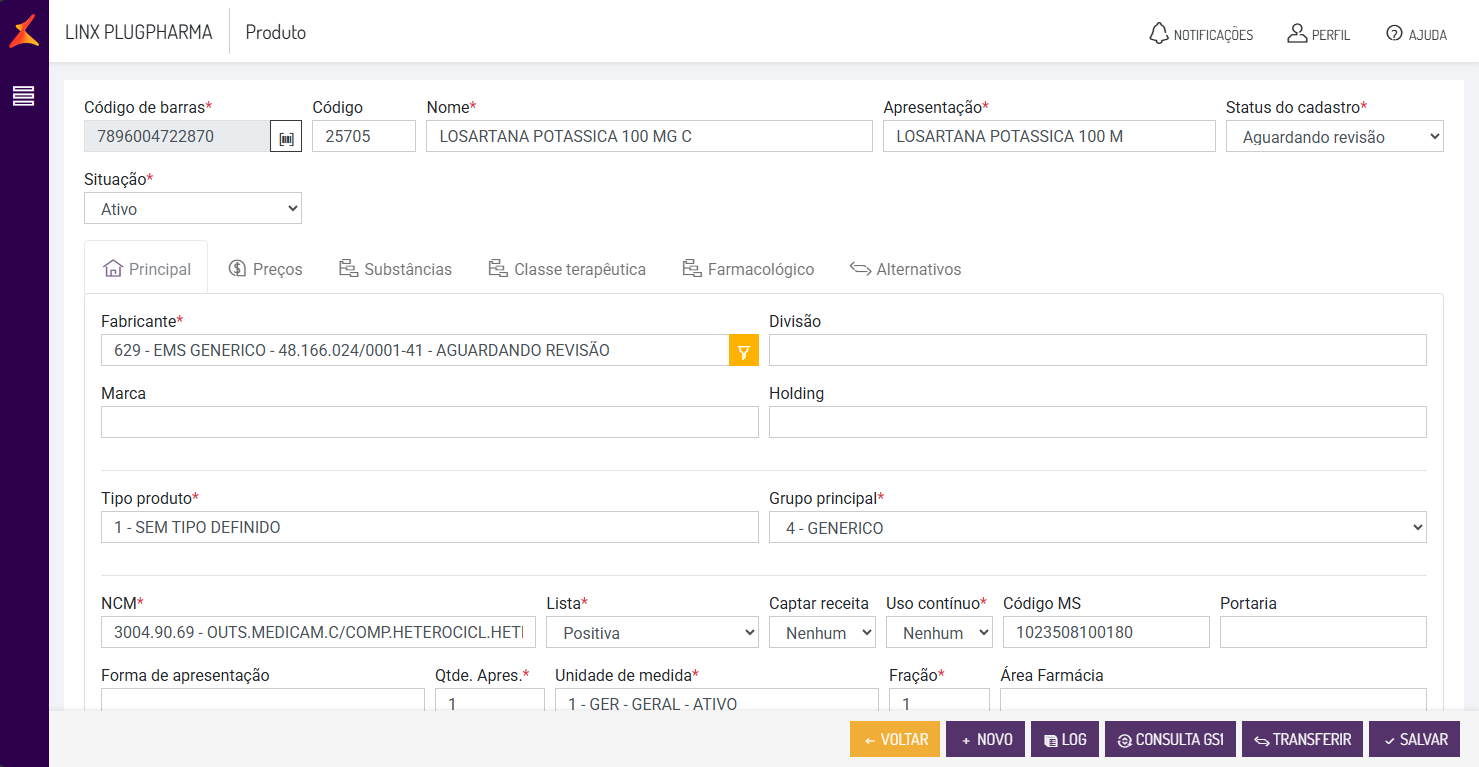Switch to the Preços tab
This screenshot has height=767, width=1479.
[265, 269]
